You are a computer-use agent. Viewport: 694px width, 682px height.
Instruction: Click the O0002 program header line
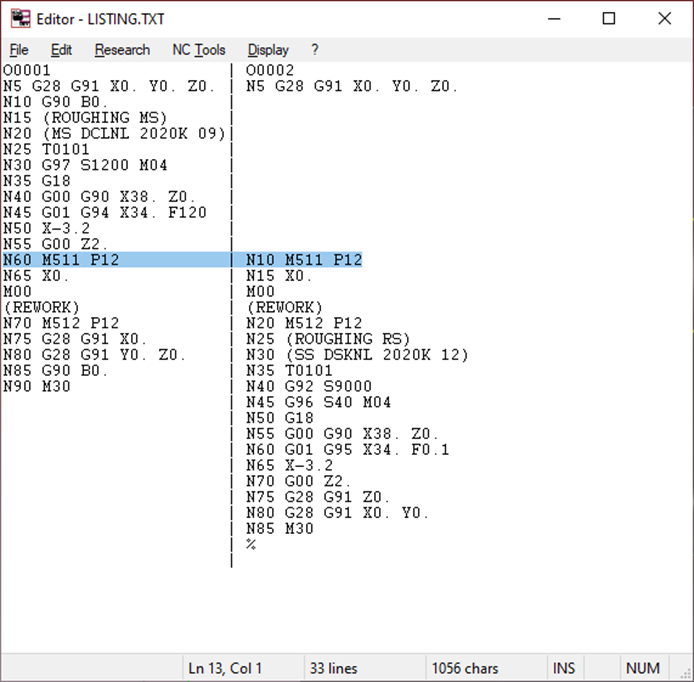point(270,71)
